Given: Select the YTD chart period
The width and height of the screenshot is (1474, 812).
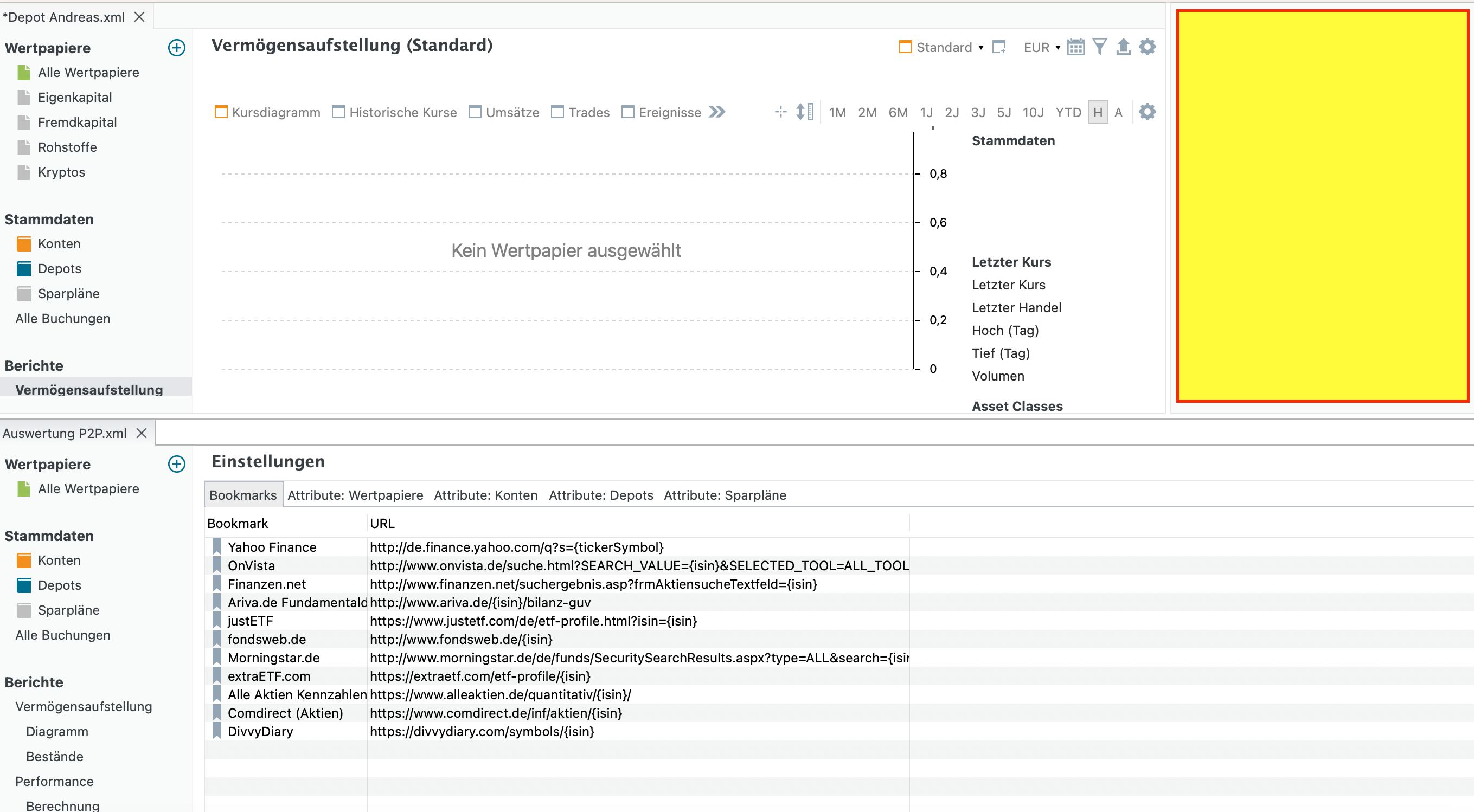Looking at the screenshot, I should [1068, 113].
